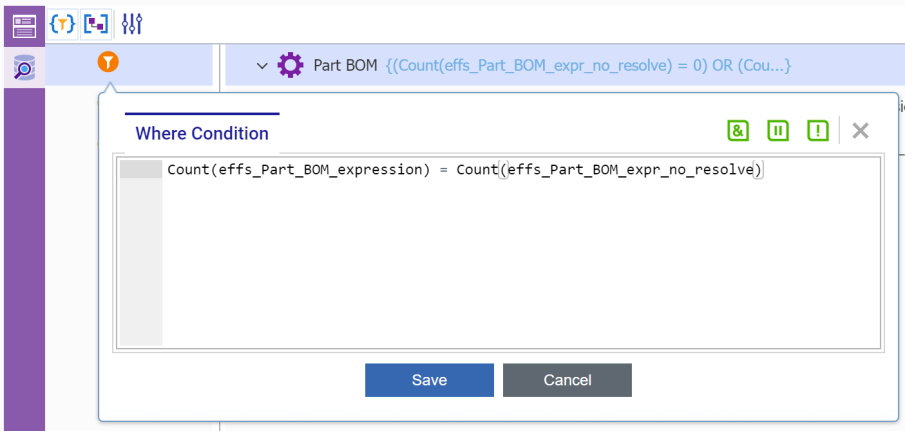Image resolution: width=905 pixels, height=431 pixels.
Task: Insert OR operator with double-bar icon
Action: [x=777, y=131]
